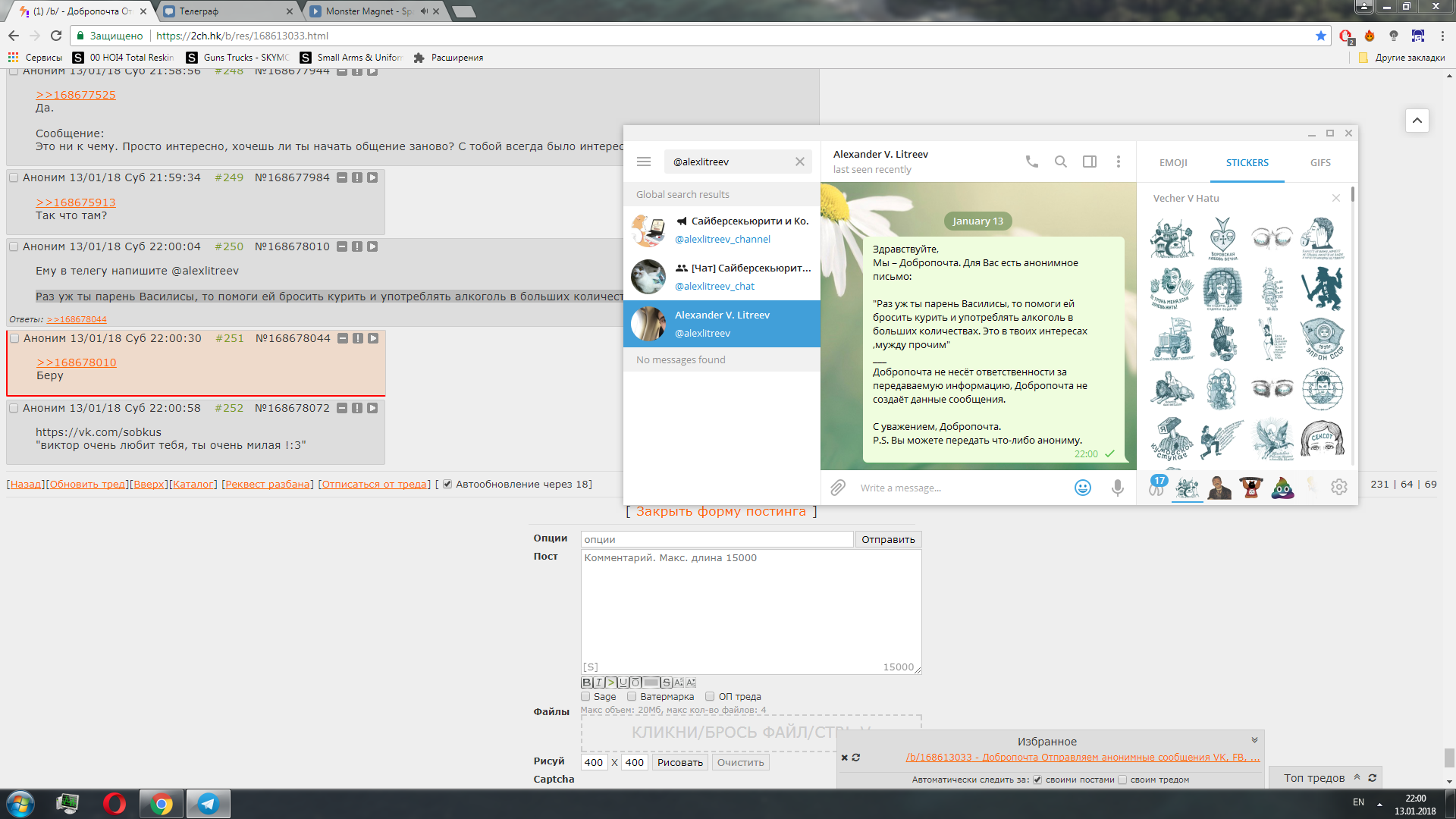Bookmark page with star in address bar
The height and width of the screenshot is (819, 1456).
(1321, 36)
